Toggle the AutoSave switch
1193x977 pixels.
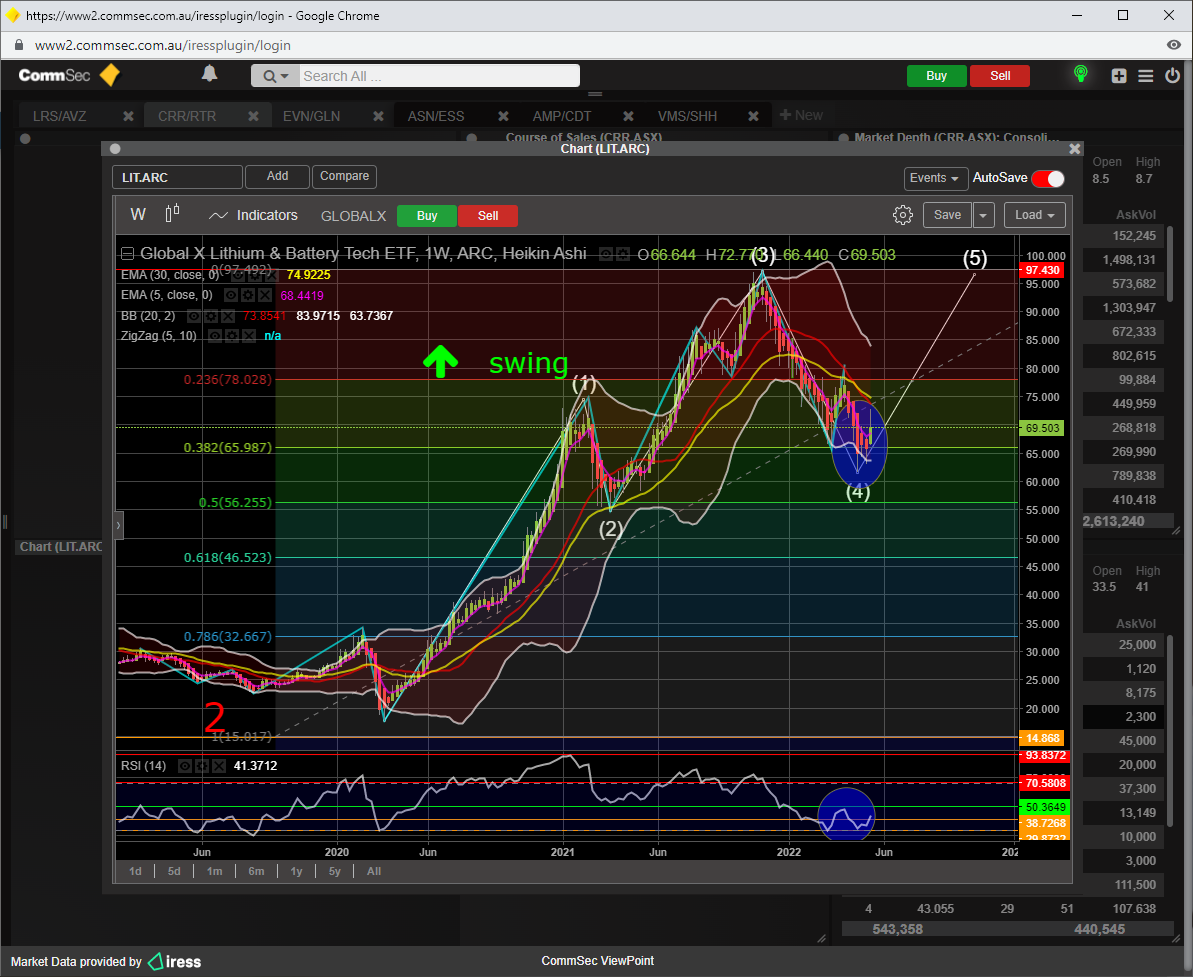[x=1048, y=178]
